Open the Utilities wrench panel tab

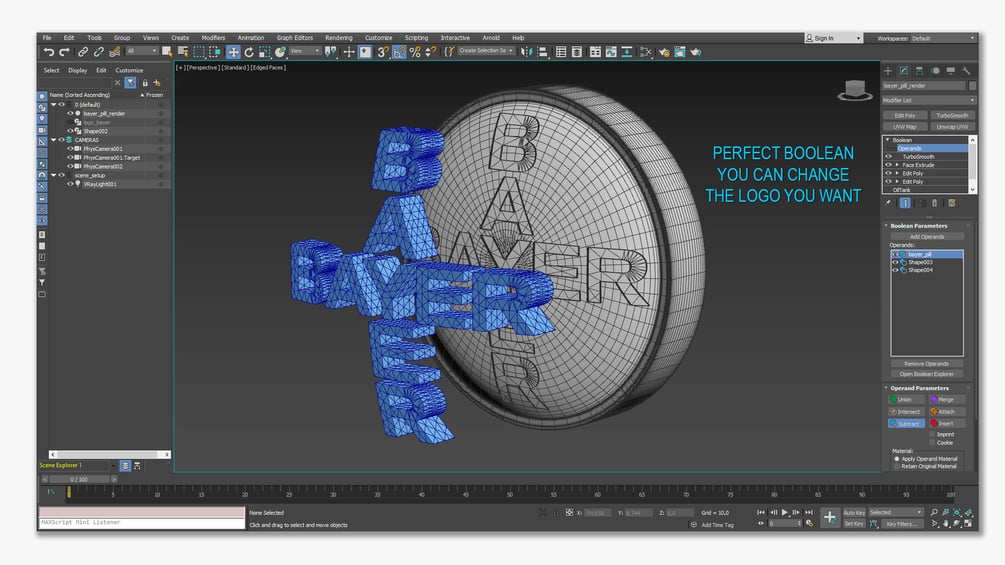tap(966, 70)
